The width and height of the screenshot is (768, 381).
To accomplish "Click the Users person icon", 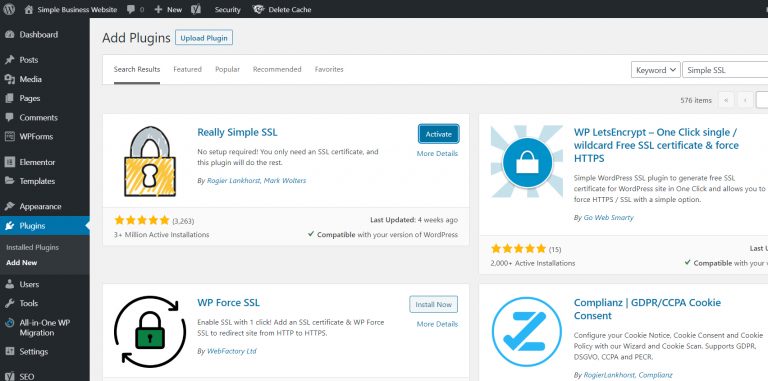I will 9,284.
